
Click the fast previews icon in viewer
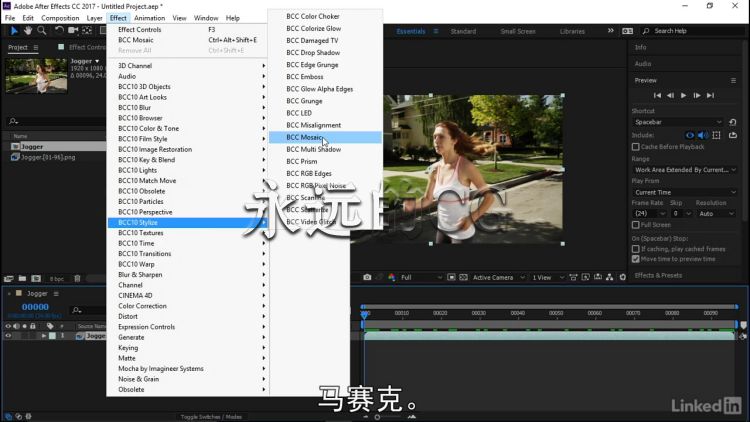(x=585, y=277)
